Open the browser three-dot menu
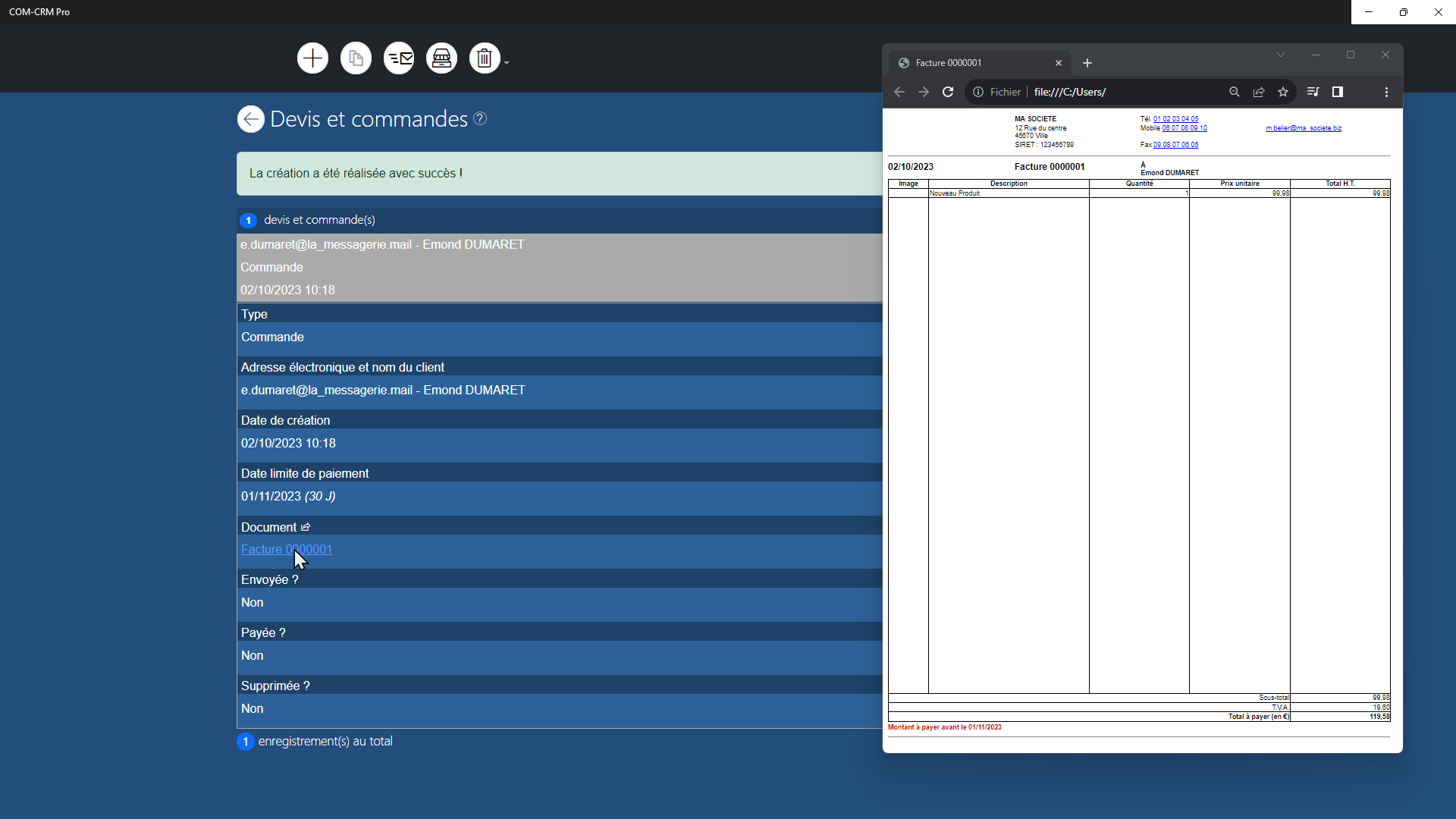 point(1386,92)
